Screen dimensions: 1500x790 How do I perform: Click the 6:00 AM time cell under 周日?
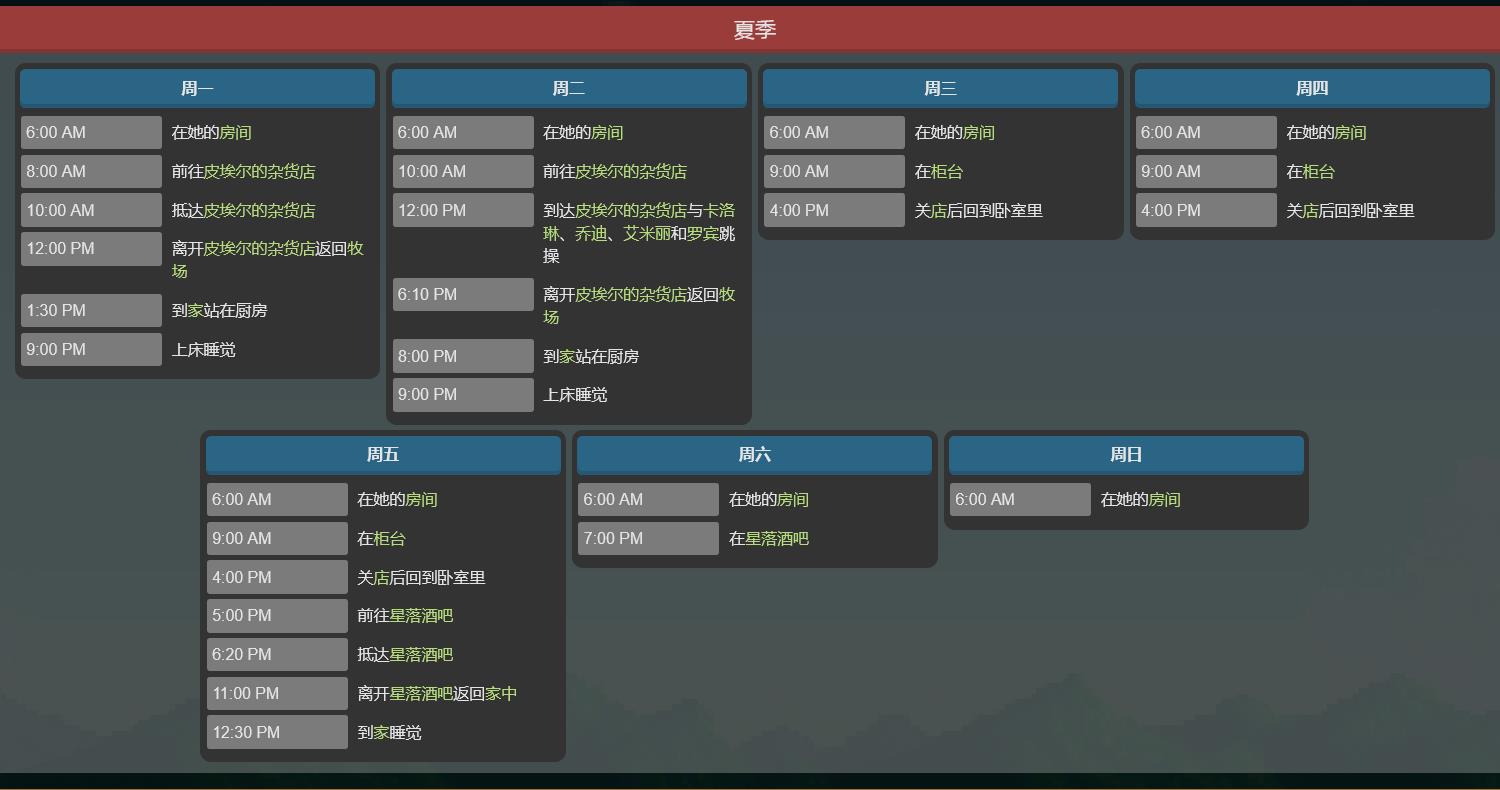(x=1020, y=499)
